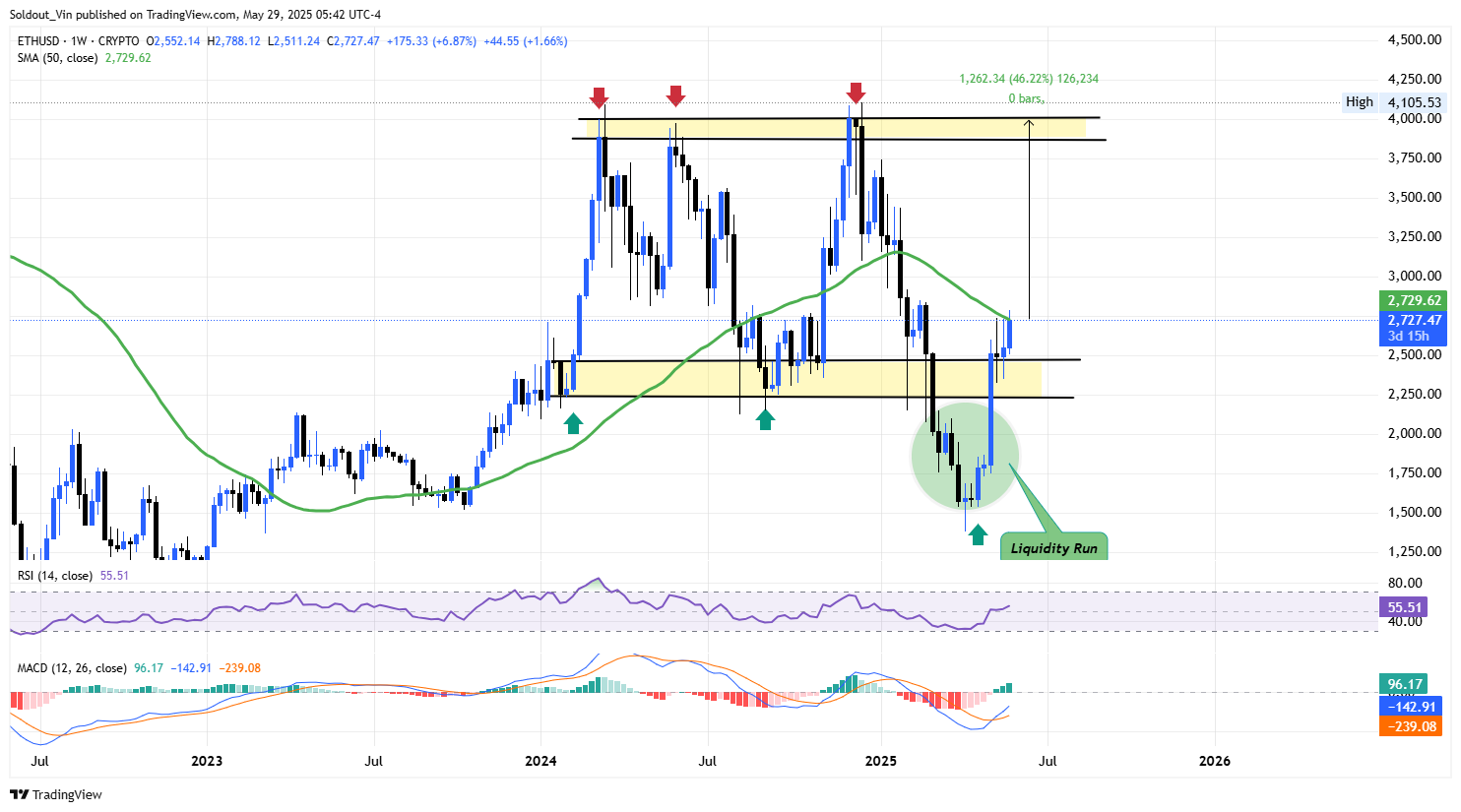Open the ETHUSD symbol title
Screen dimensions: 1461x812
(x=39, y=41)
